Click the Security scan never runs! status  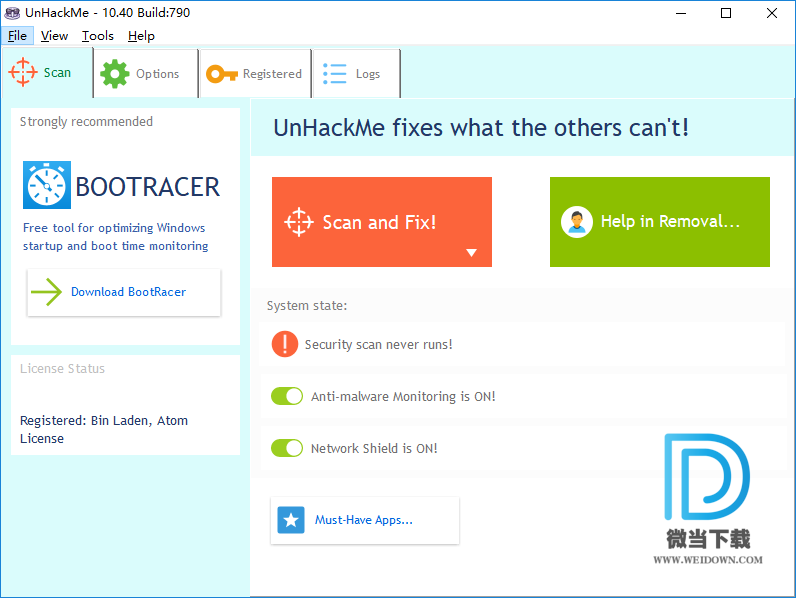378,344
